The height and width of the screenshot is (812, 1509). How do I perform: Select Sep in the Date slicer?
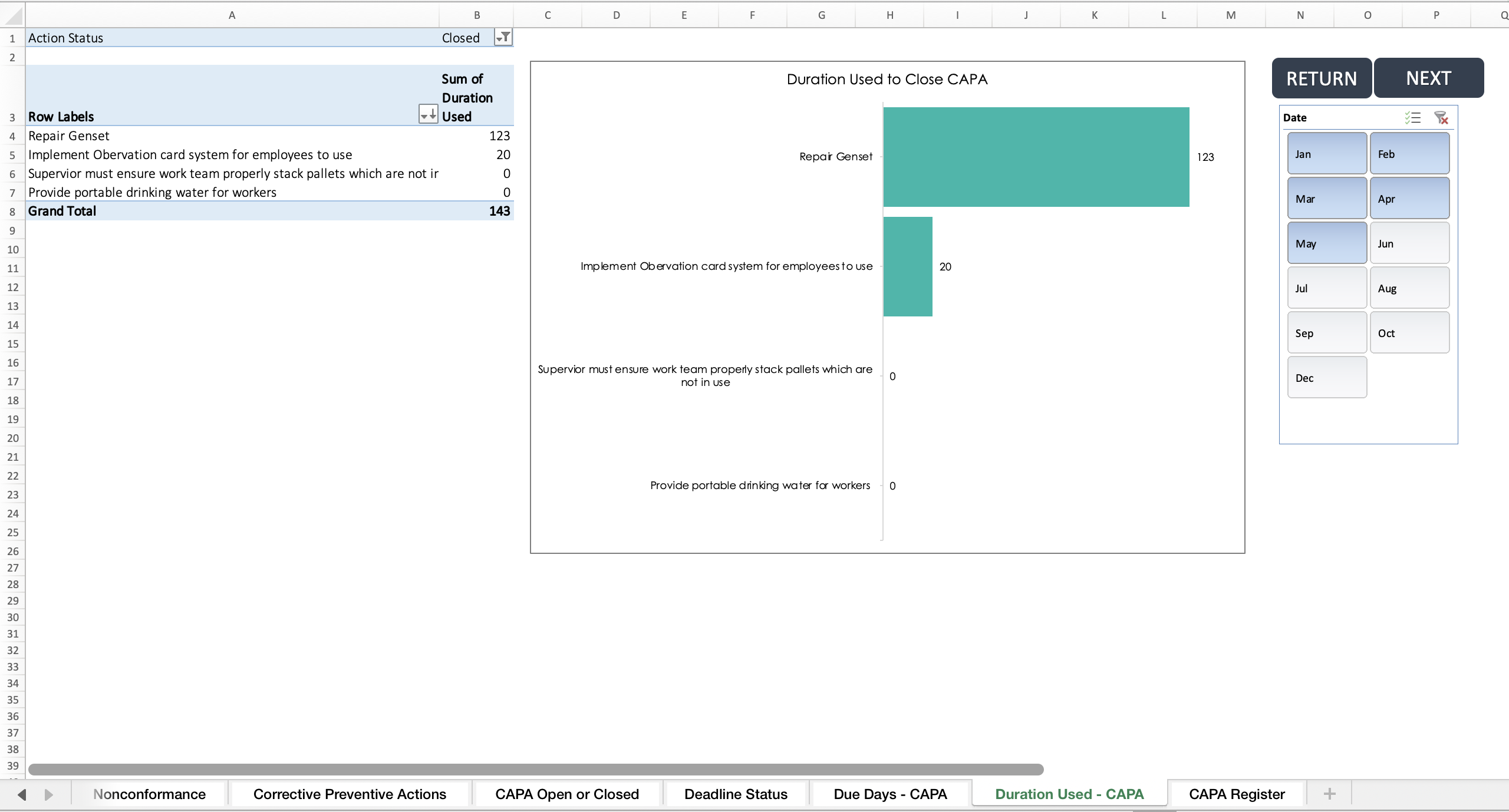tap(1327, 333)
